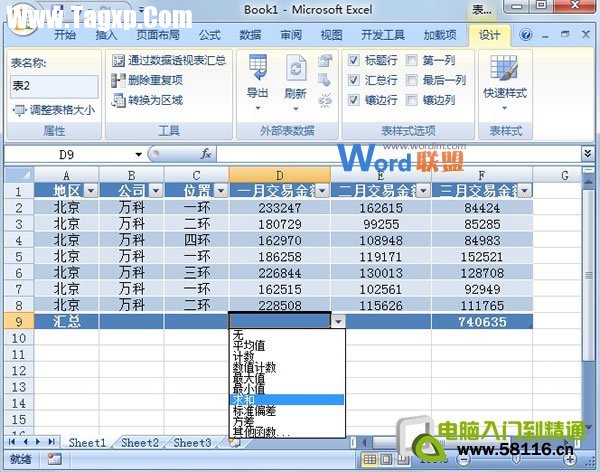Image resolution: width=600 pixels, height=472 pixels.
Task: Open the Page Layout (页面布局) tab
Action: pyautogui.click(x=158, y=35)
